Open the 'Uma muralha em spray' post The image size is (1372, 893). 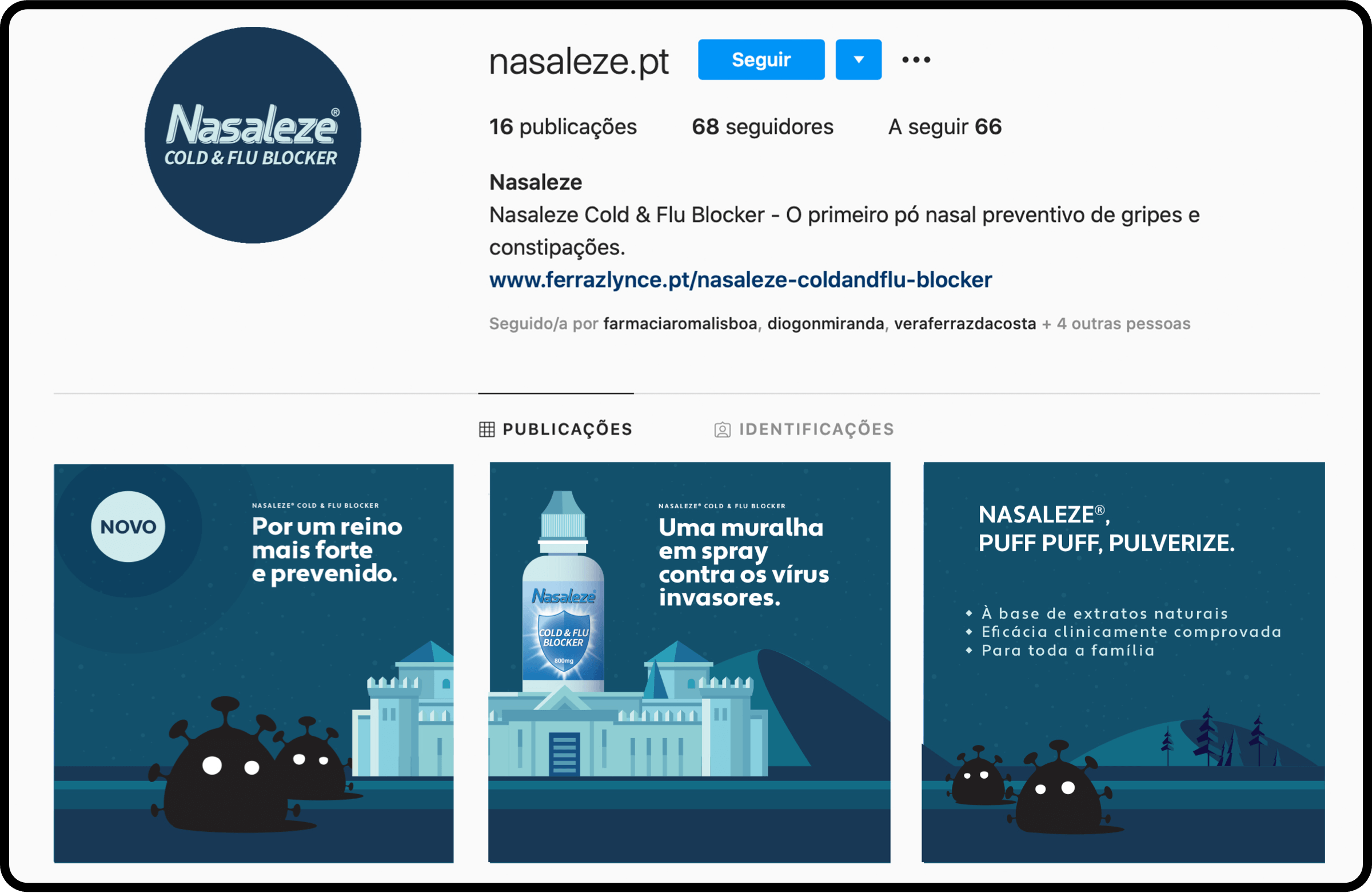click(x=689, y=663)
